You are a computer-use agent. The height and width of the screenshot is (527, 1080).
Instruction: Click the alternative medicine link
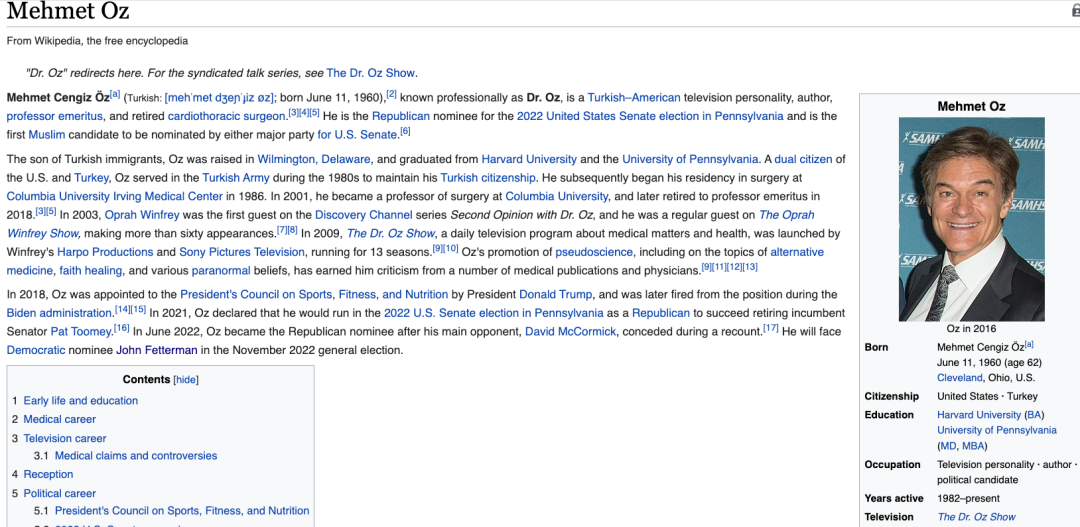coord(415,261)
